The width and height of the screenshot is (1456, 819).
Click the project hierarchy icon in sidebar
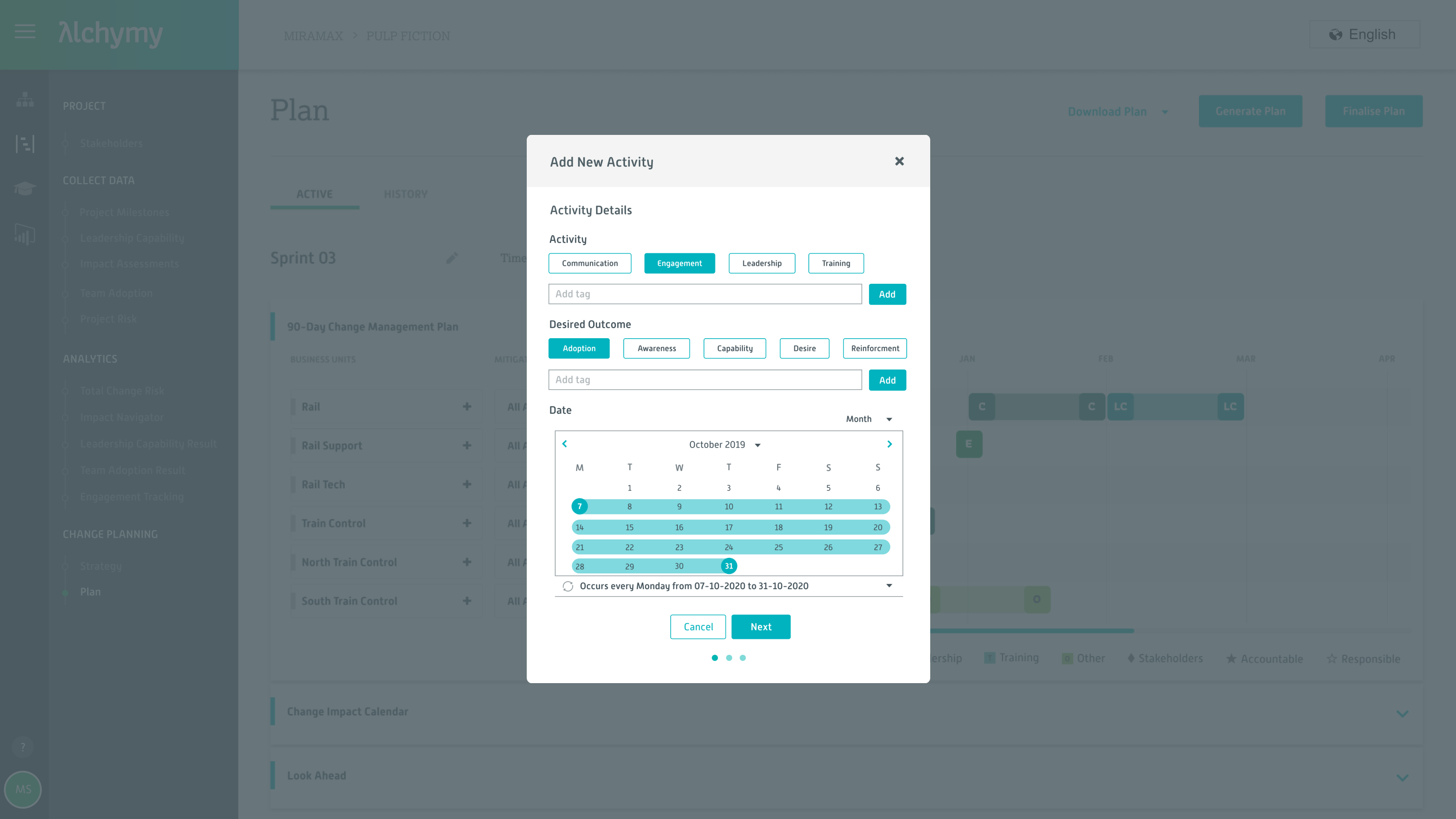[24, 100]
